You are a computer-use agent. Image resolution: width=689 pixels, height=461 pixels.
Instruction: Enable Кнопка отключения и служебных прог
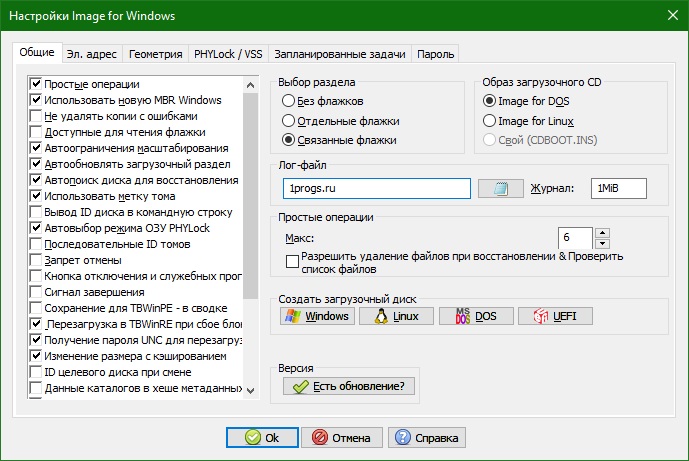(36, 276)
